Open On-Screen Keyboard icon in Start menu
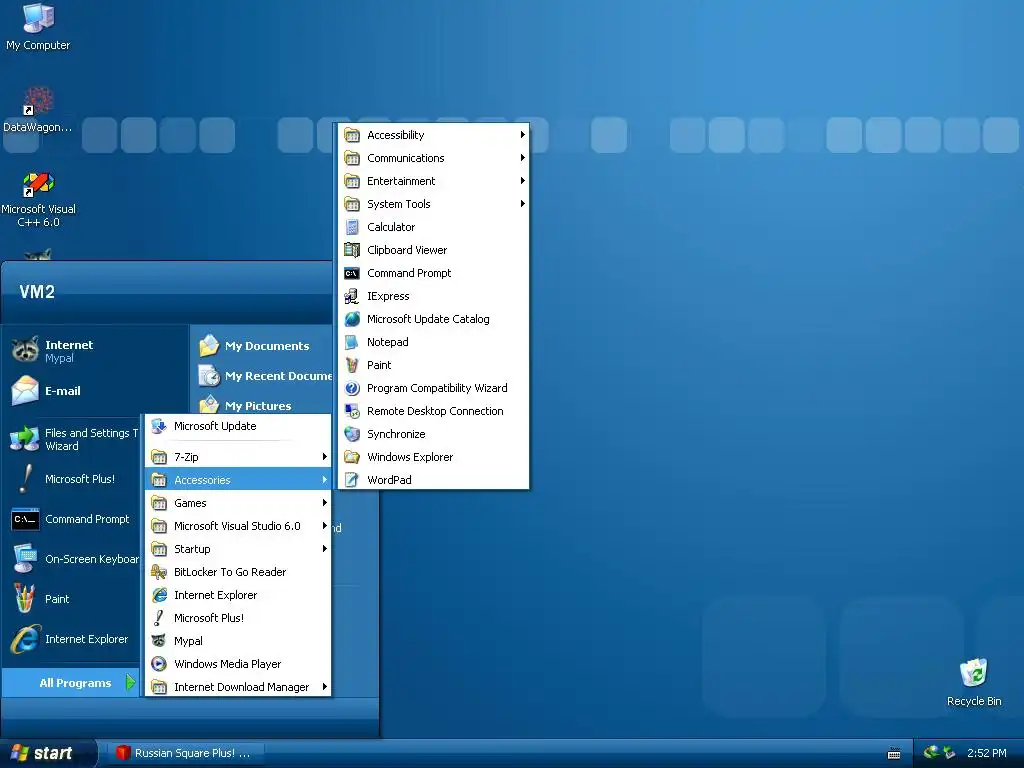The width and height of the screenshot is (1024, 768). pos(25,559)
